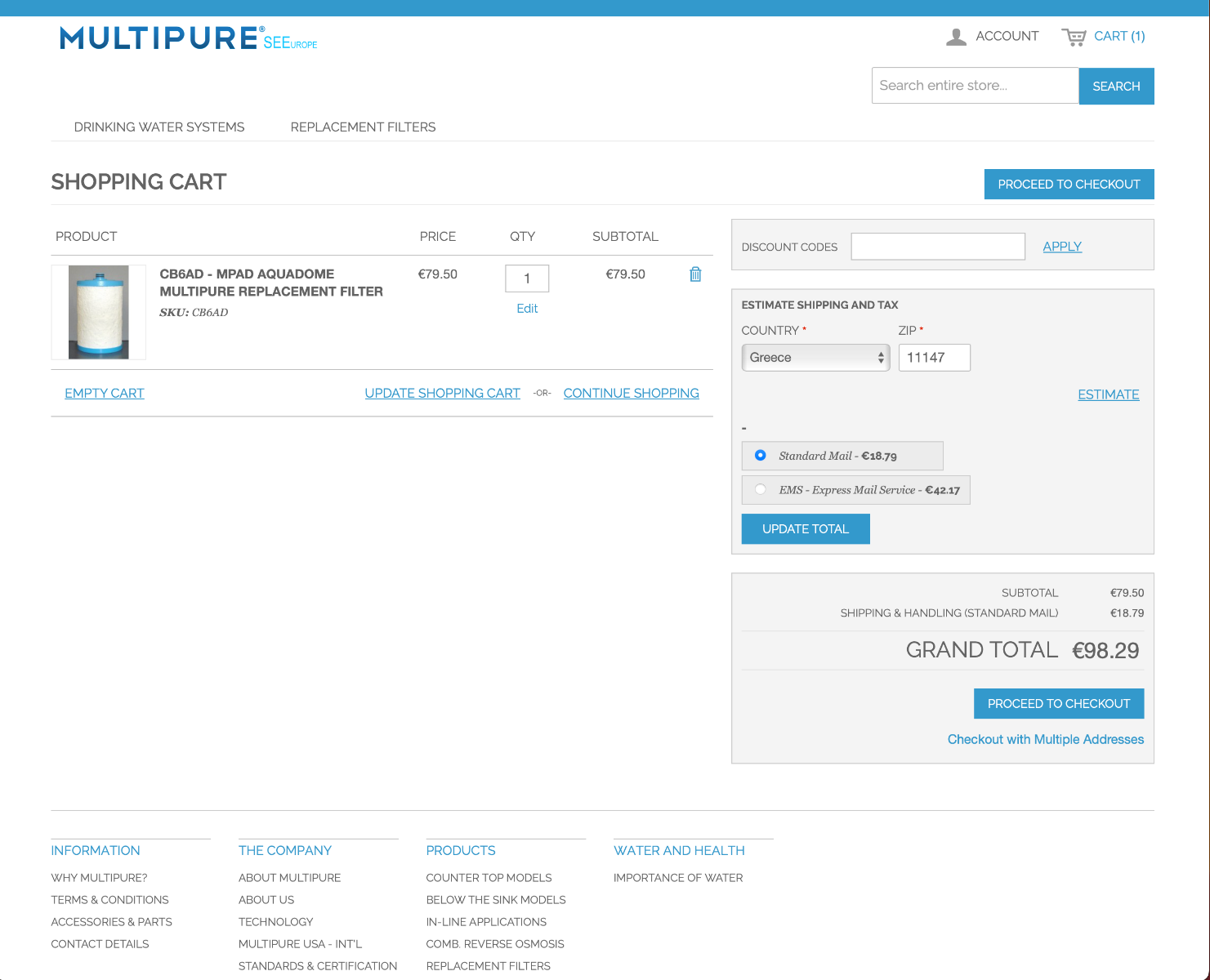Open Counter Top Models footer link
The width and height of the screenshot is (1210, 980).
(x=489, y=878)
